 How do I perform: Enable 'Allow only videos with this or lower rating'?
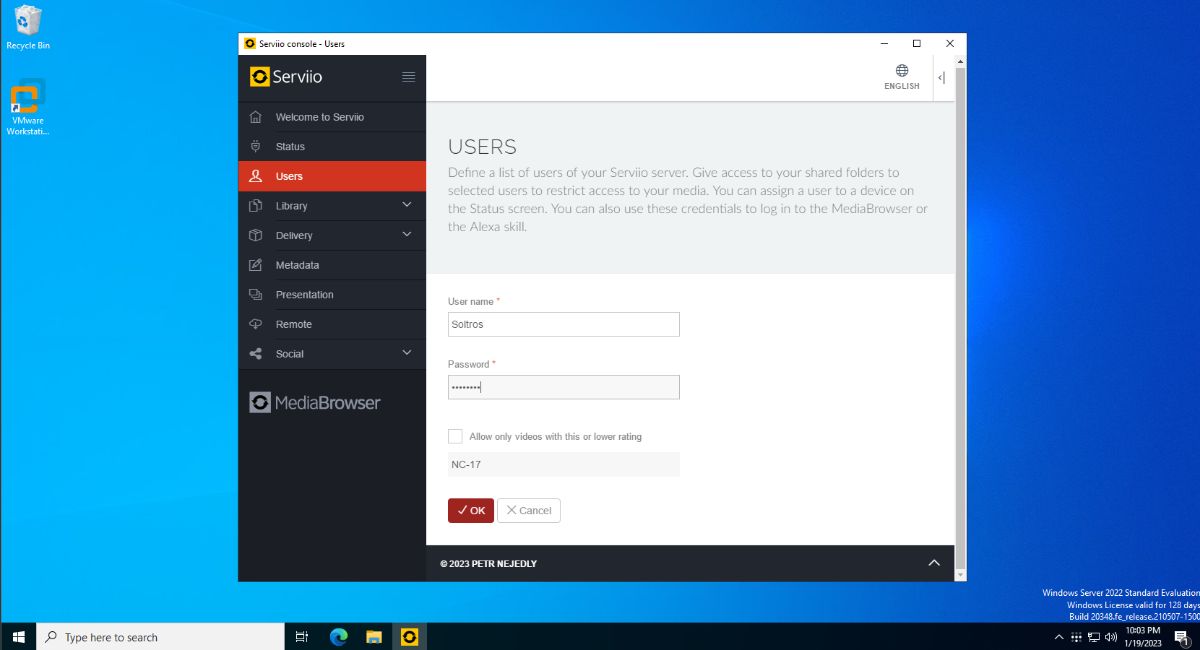[455, 436]
